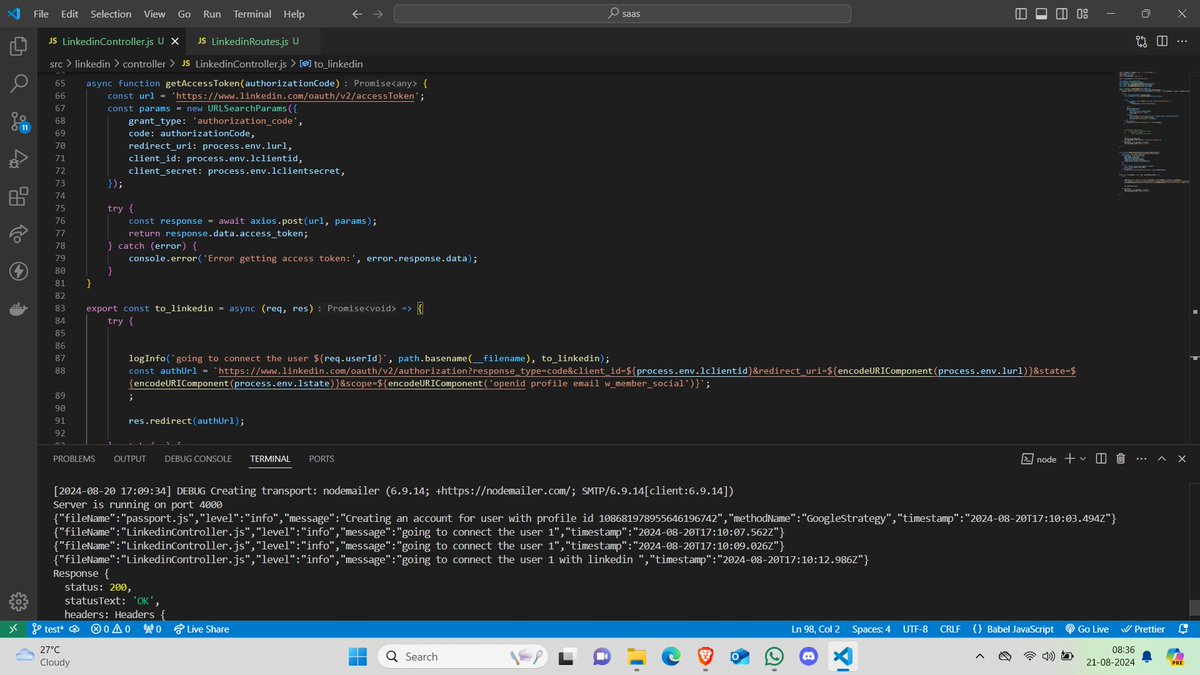
Task: Open the Live Share activity bar view
Action: [18, 234]
